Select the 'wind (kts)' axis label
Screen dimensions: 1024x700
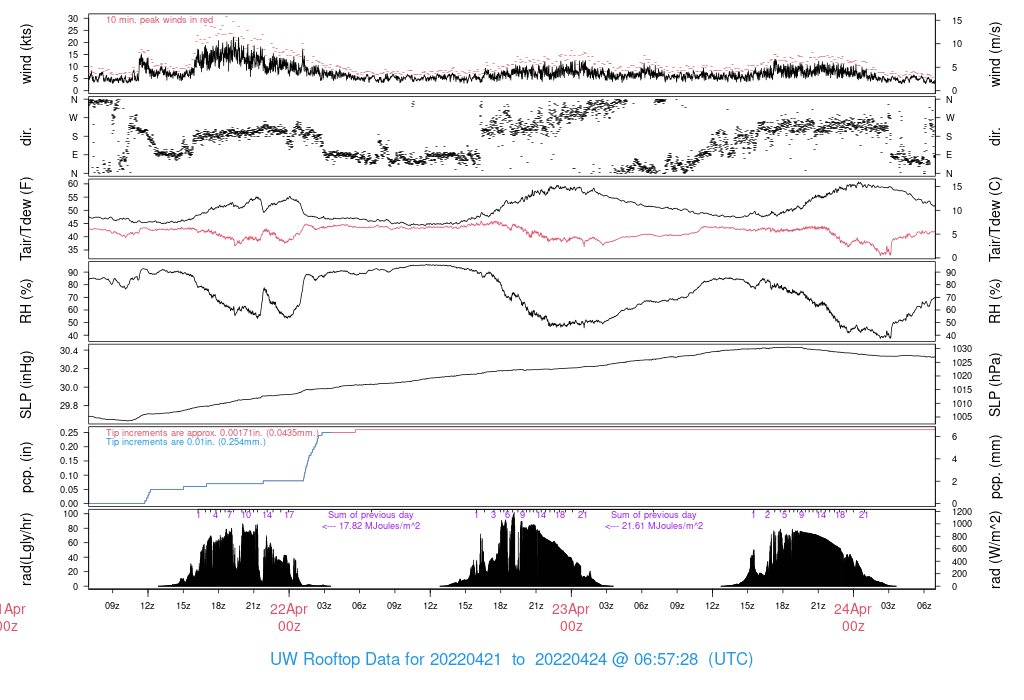coord(26,54)
